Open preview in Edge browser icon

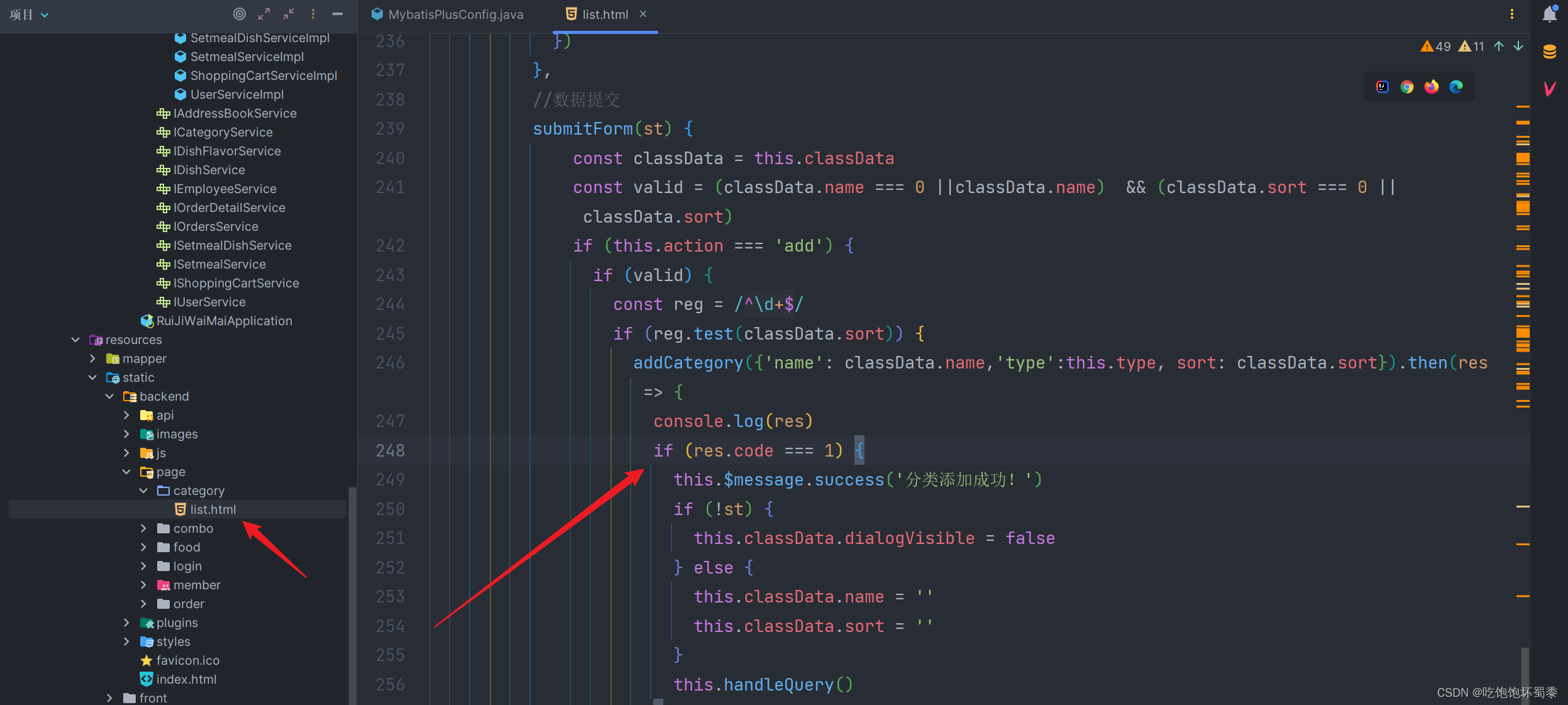point(1456,87)
